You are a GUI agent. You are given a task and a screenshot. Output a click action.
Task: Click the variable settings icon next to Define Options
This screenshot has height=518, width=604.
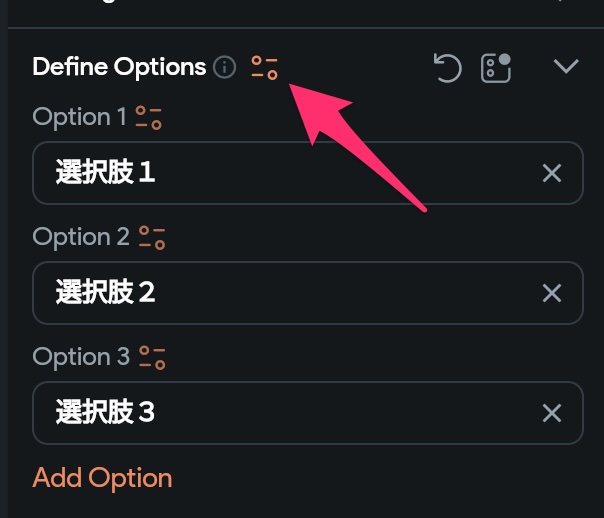coord(265,68)
